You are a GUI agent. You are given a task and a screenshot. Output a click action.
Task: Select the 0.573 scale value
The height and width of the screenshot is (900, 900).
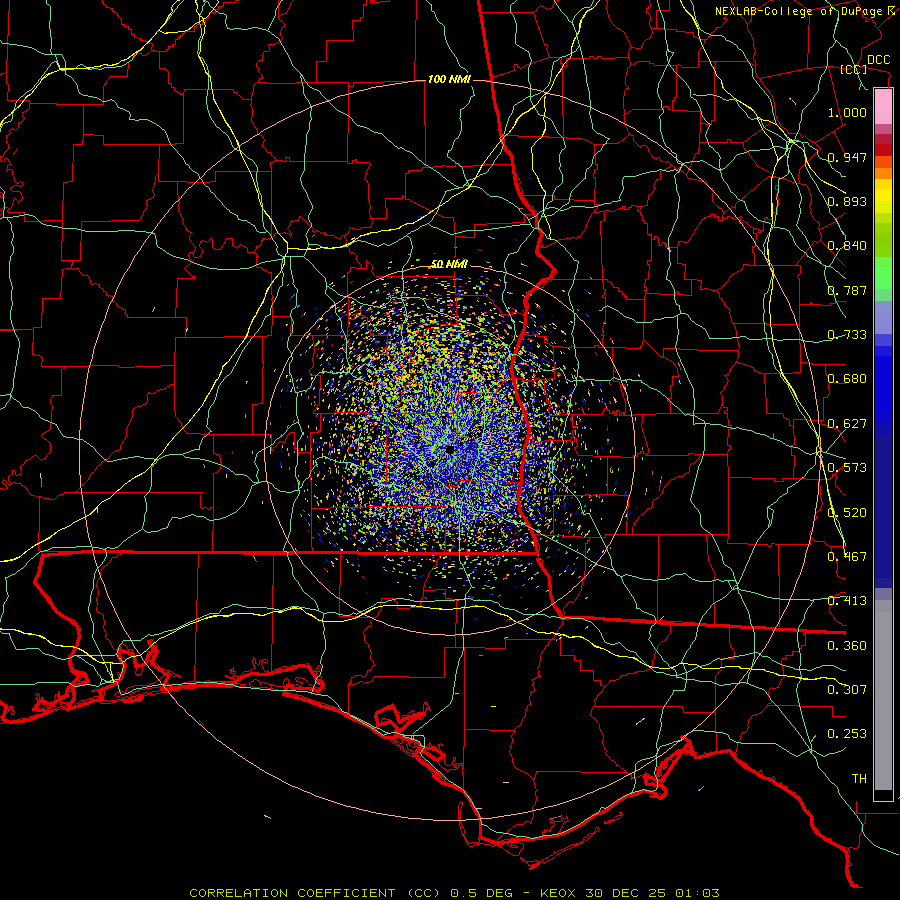click(x=847, y=468)
